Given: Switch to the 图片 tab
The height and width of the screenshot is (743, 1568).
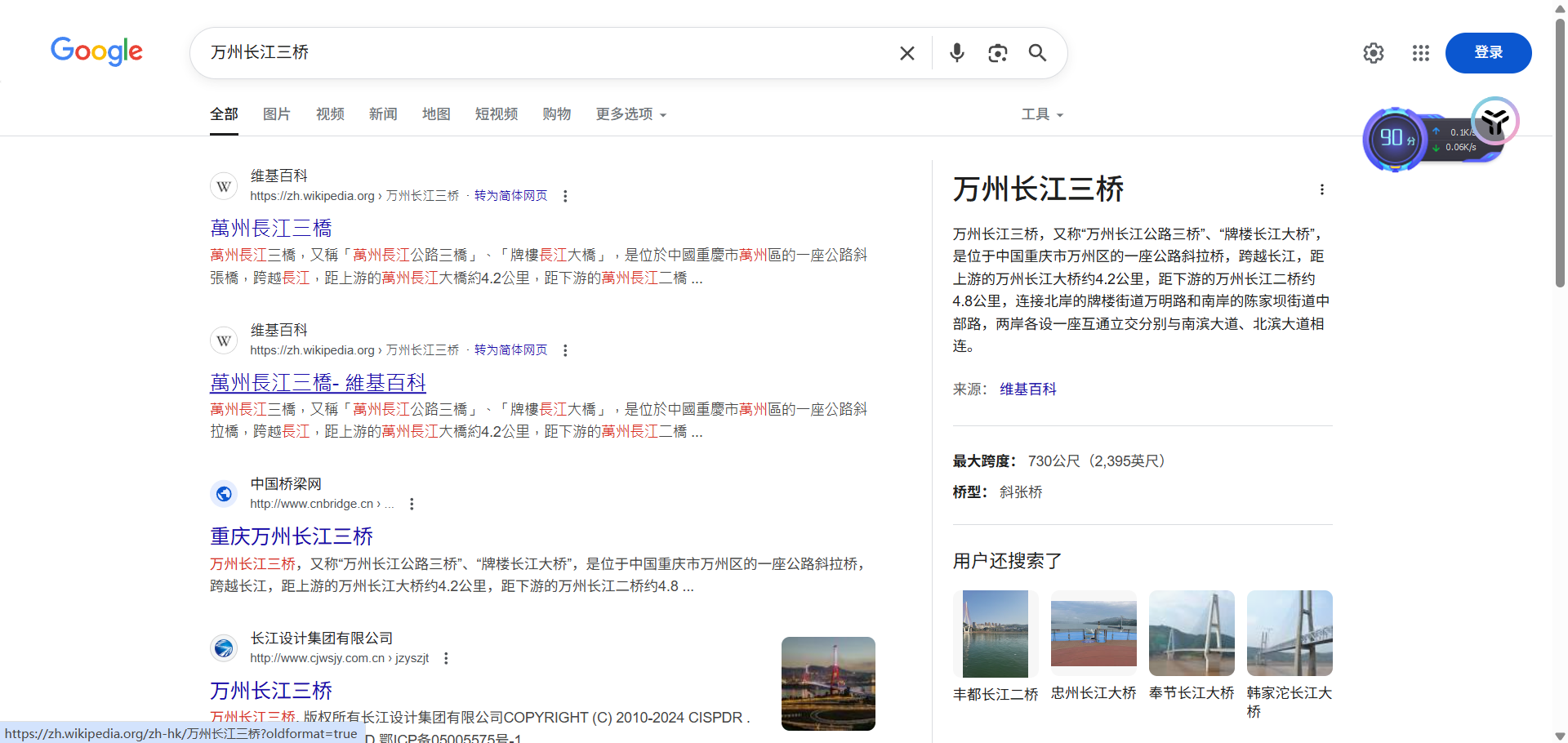Looking at the screenshot, I should pyautogui.click(x=276, y=114).
